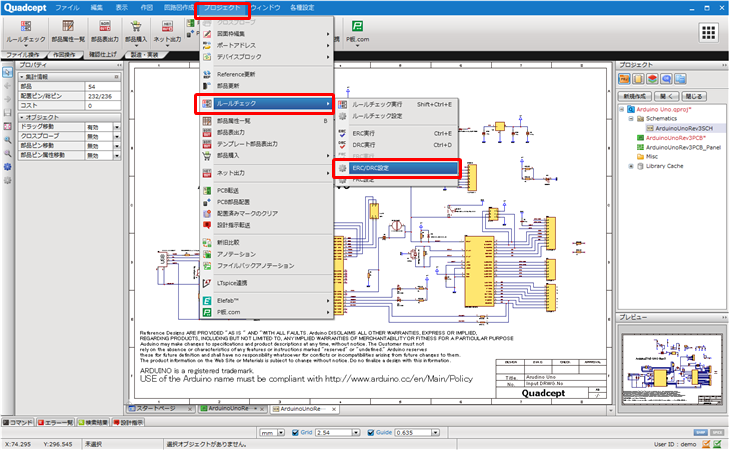This screenshot has height=450, width=729.
Task: Collapse the オブジェクト section
Action: tap(21, 117)
